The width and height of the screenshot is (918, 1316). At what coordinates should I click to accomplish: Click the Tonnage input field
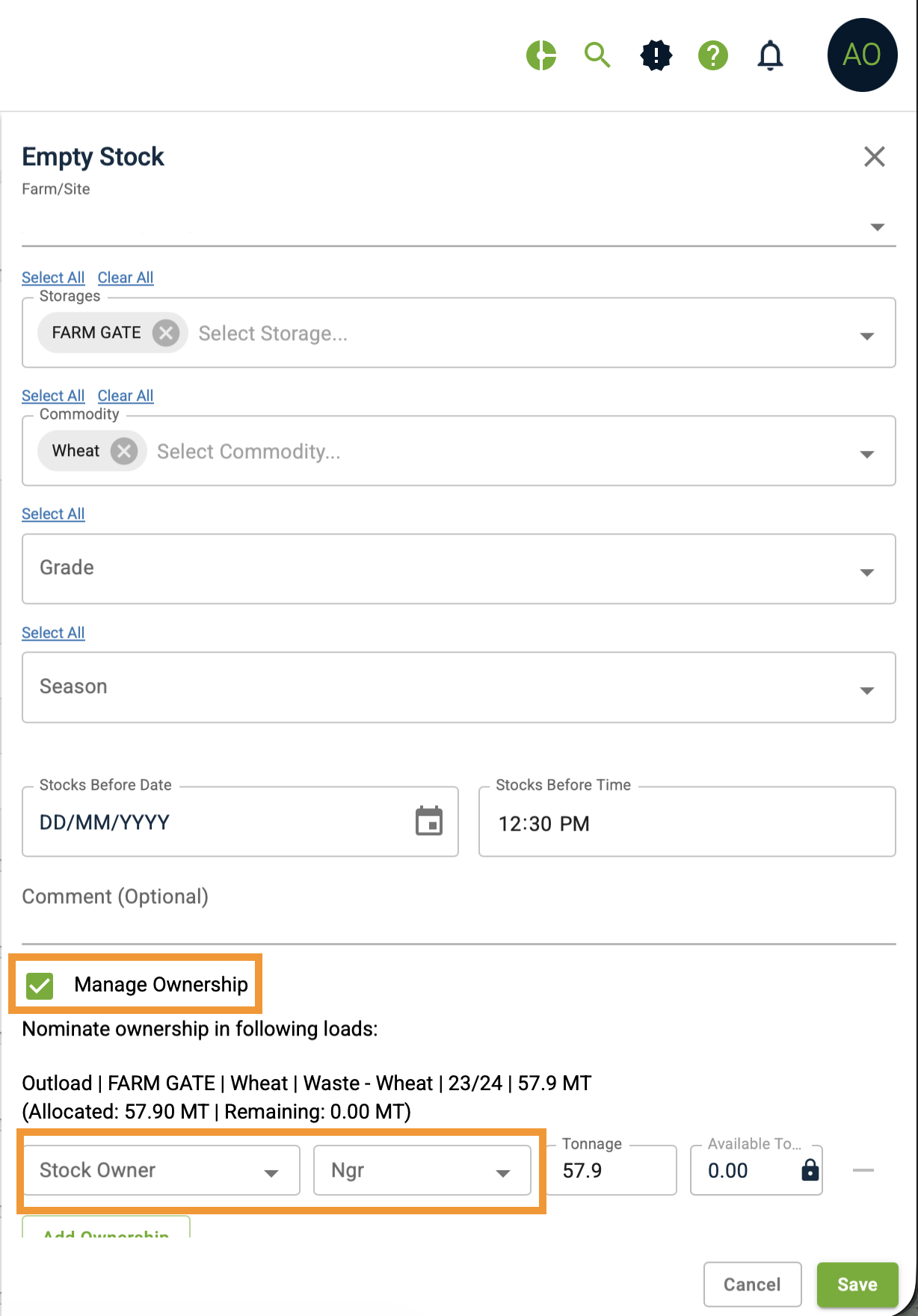pos(612,1171)
